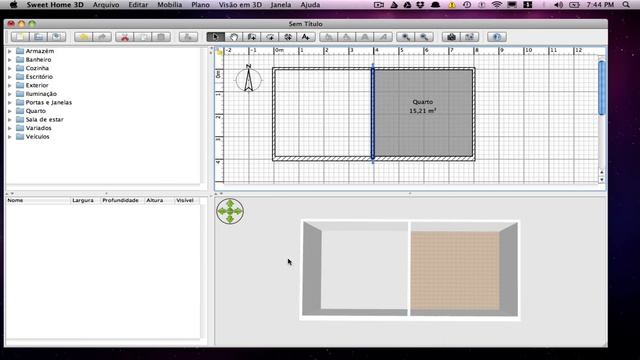Click the volume icon in menu bar

558,5
